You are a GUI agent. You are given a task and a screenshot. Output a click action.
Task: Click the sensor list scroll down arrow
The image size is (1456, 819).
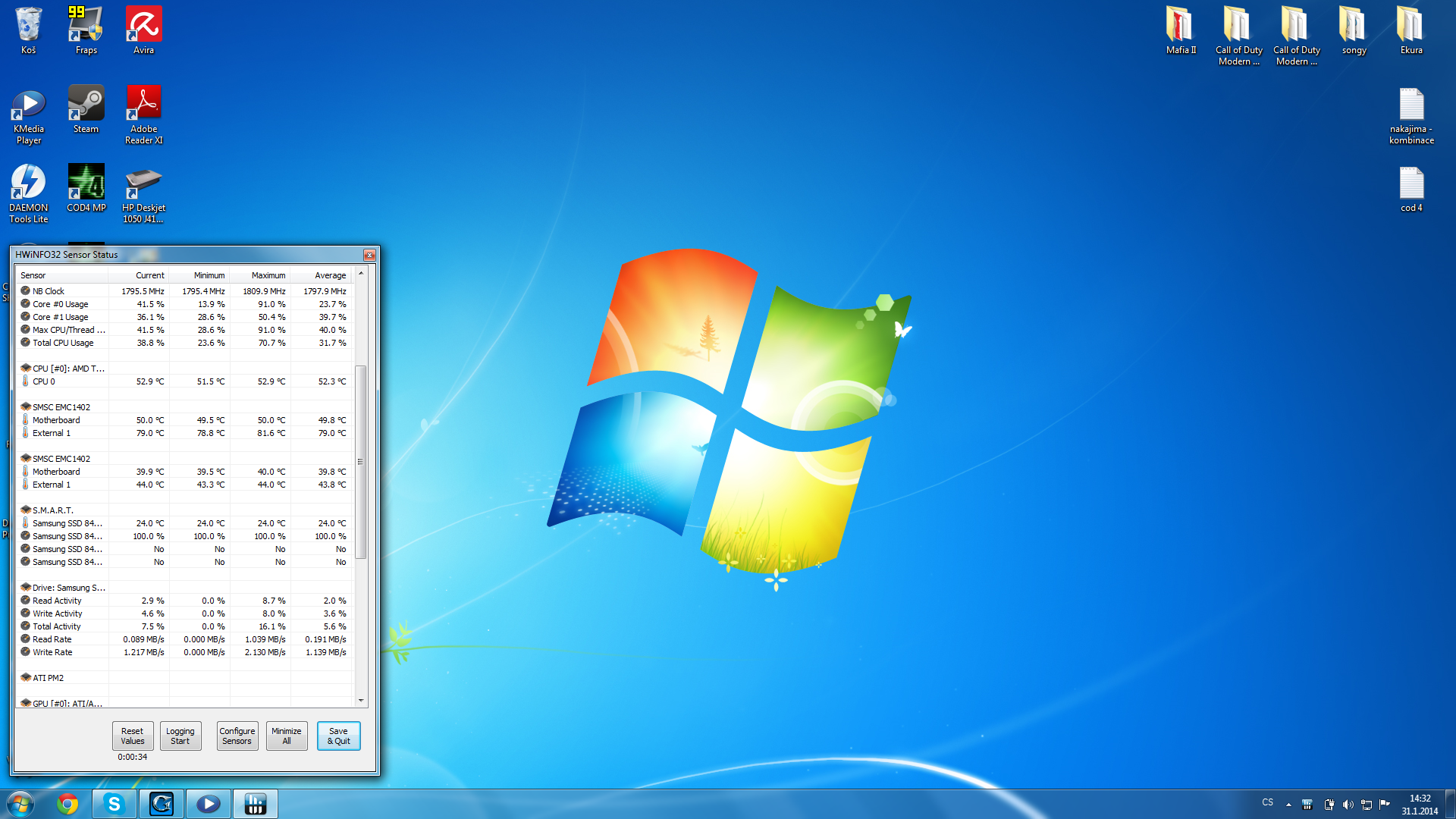pyautogui.click(x=361, y=701)
